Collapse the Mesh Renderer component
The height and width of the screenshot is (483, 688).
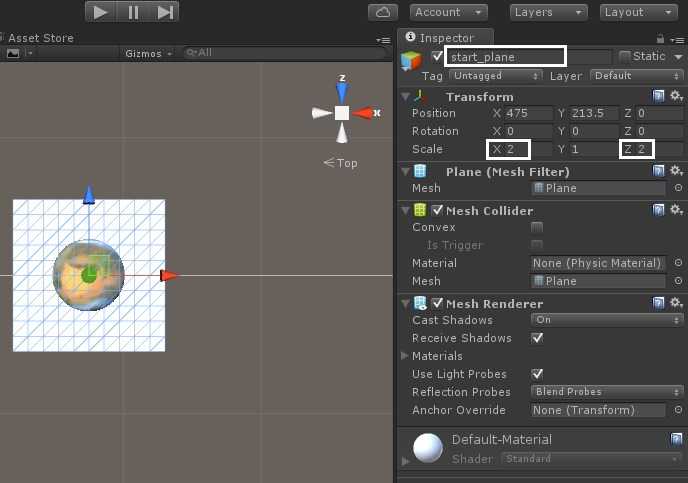coord(405,304)
